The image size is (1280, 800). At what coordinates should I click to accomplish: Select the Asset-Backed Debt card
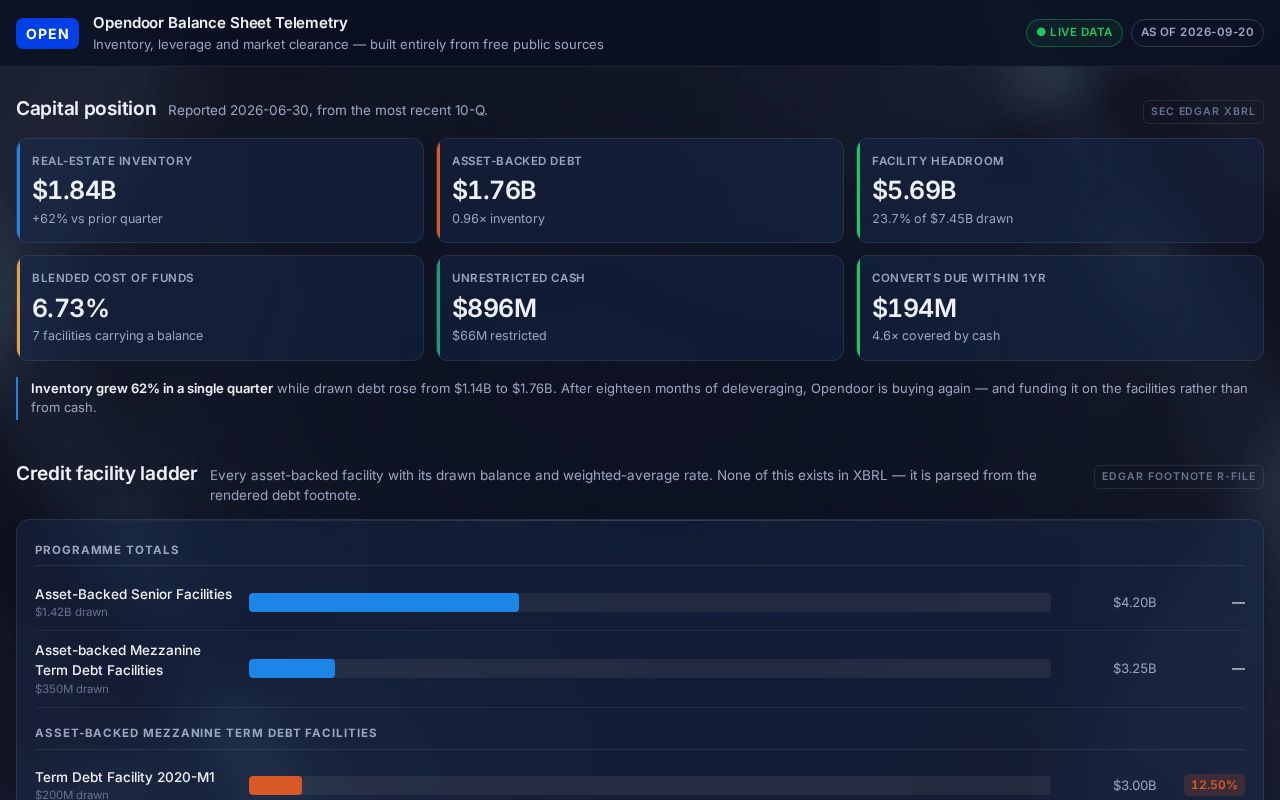pos(640,190)
